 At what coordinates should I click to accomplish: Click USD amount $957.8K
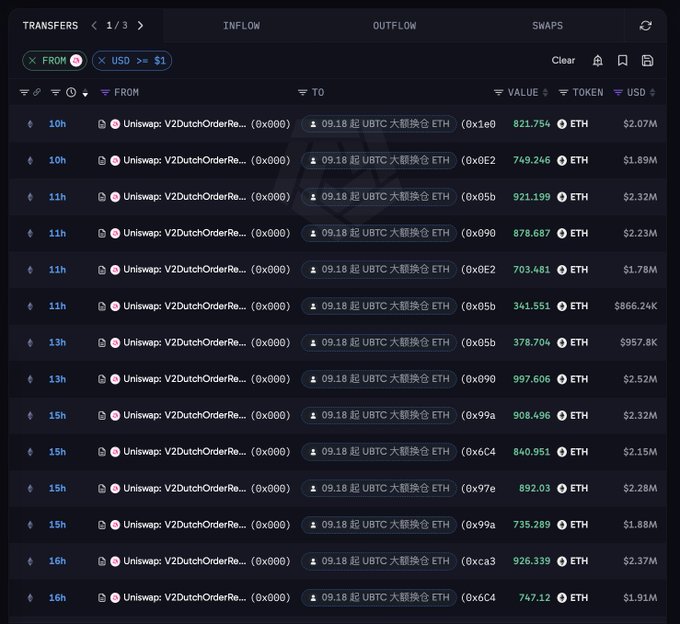638,343
